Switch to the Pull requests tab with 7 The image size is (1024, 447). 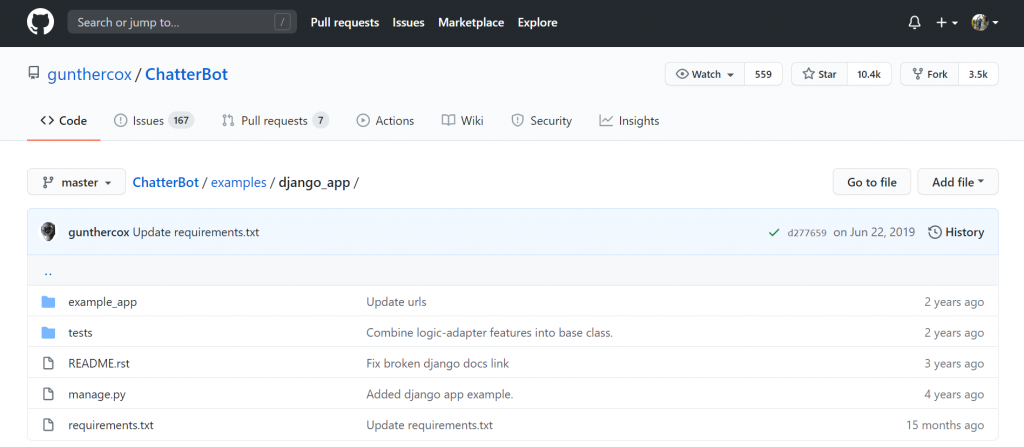click(x=275, y=121)
